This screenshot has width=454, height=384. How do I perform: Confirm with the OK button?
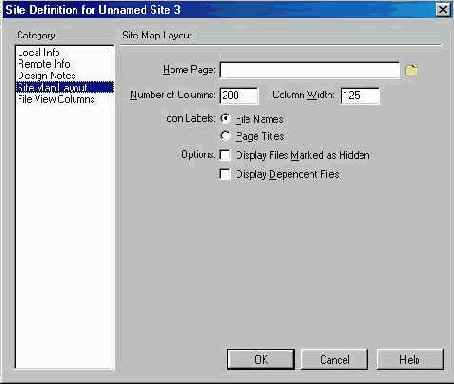[x=261, y=359]
